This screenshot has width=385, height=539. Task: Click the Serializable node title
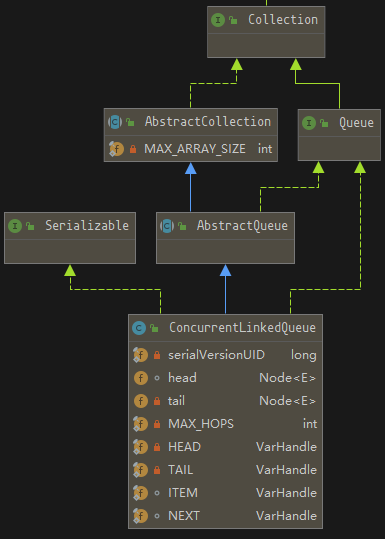87,226
